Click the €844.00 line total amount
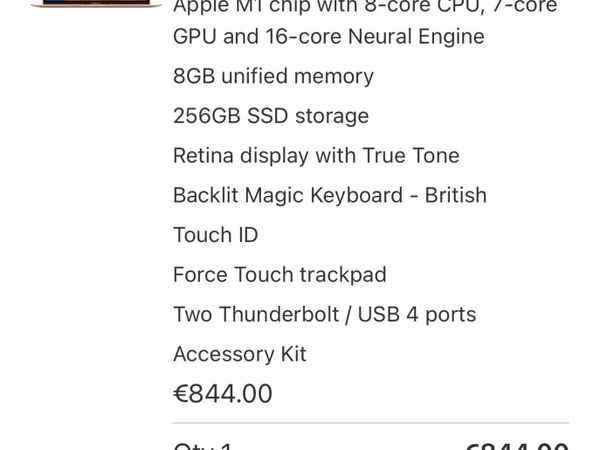Screen dimensions: 600x450 (517, 446)
